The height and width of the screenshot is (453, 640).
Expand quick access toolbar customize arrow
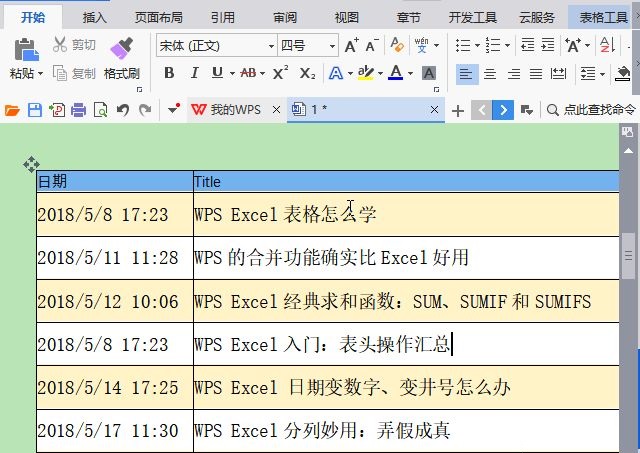point(174,109)
